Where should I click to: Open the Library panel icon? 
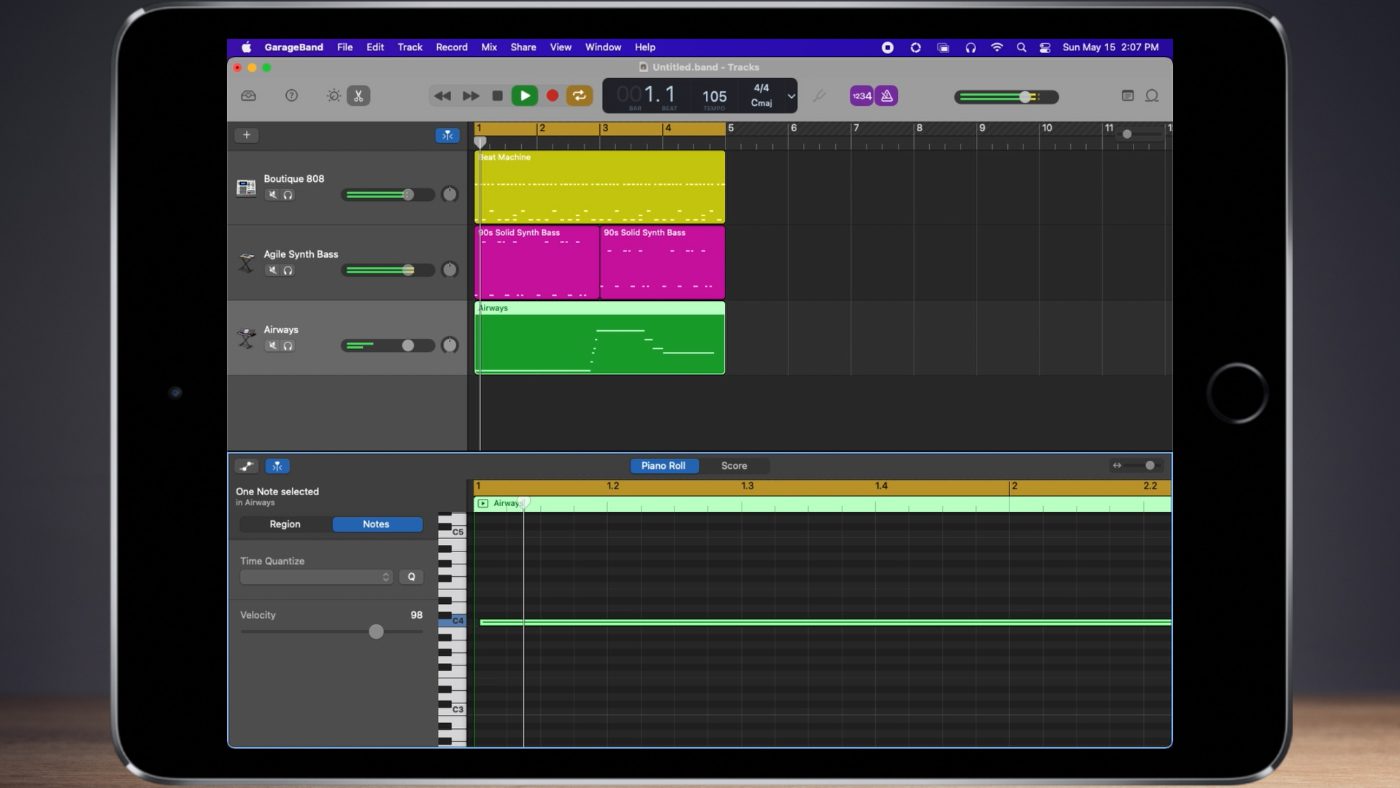(249, 96)
